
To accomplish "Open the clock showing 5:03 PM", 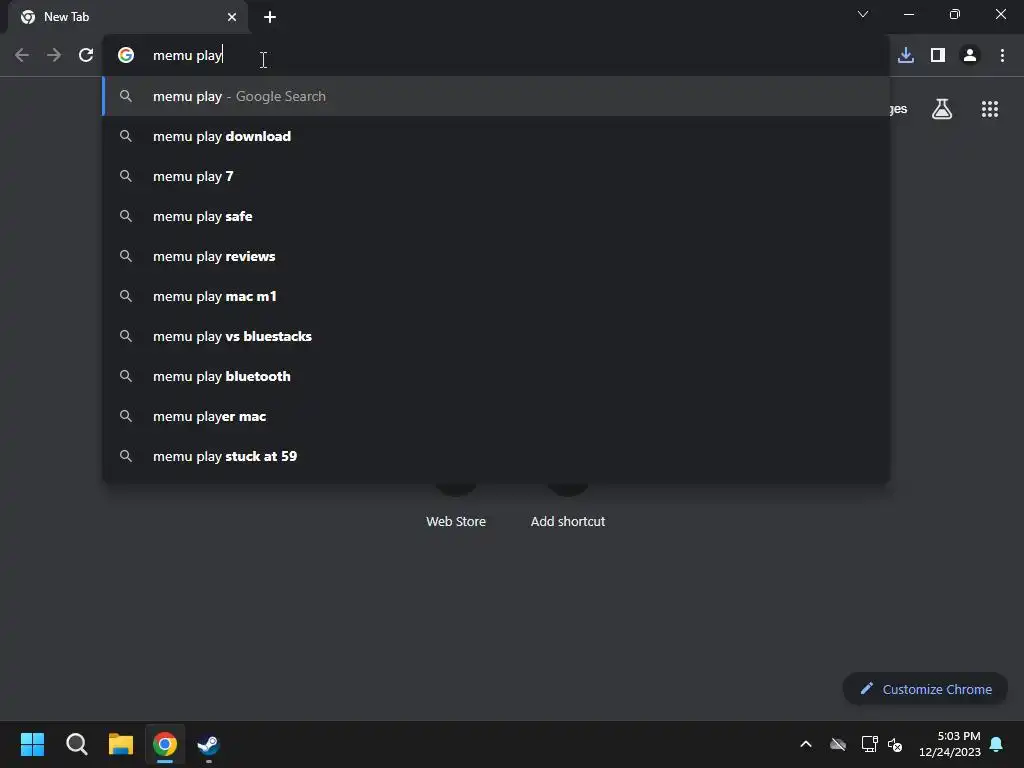I will click(950, 744).
